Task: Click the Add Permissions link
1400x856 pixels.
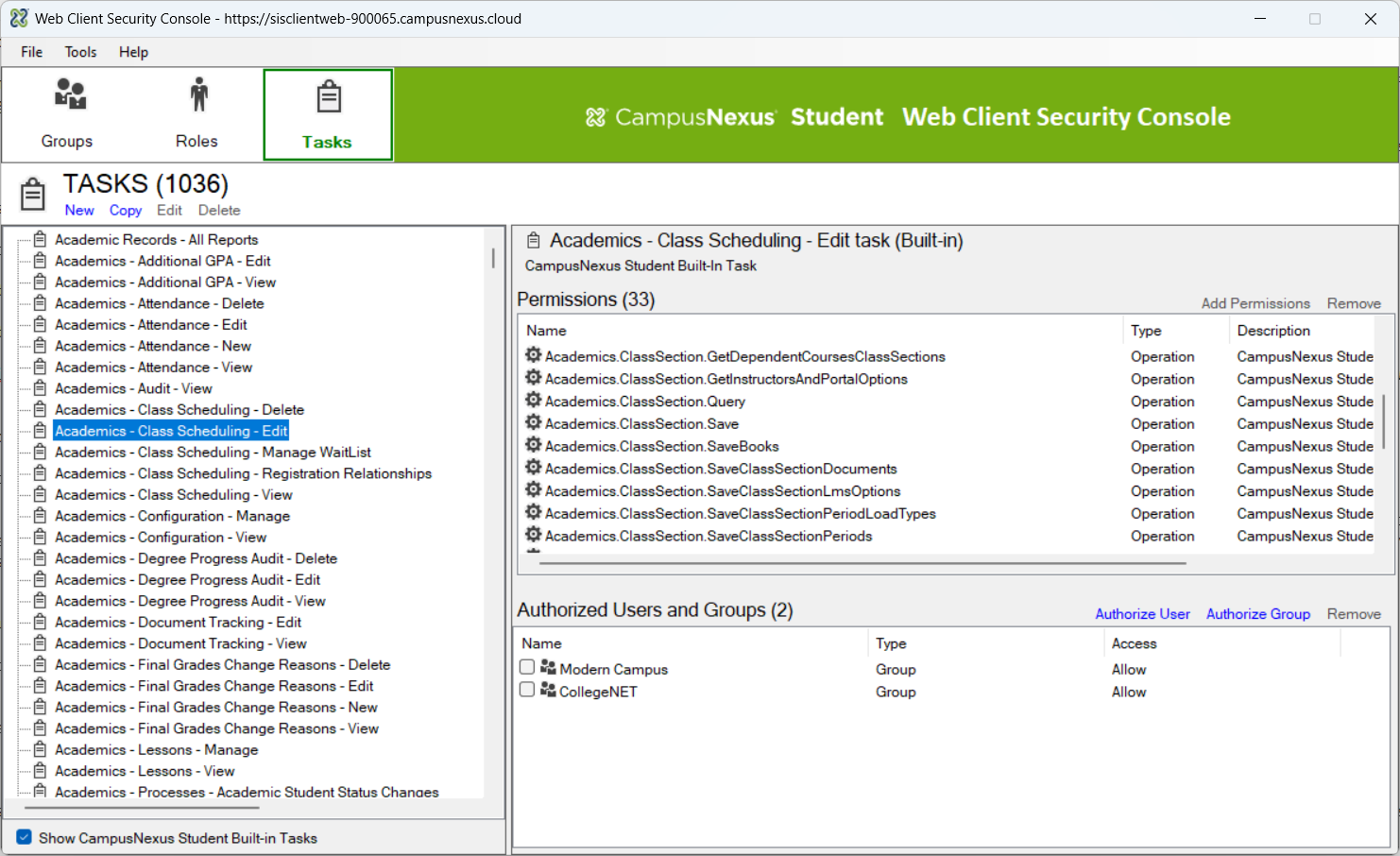Action: (1255, 303)
